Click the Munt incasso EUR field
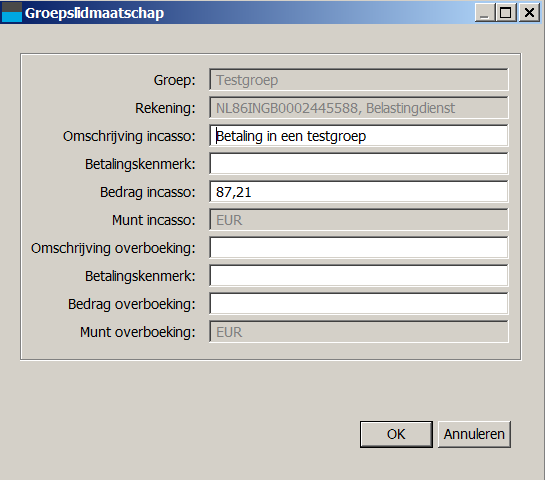The height and width of the screenshot is (480, 545). point(359,220)
